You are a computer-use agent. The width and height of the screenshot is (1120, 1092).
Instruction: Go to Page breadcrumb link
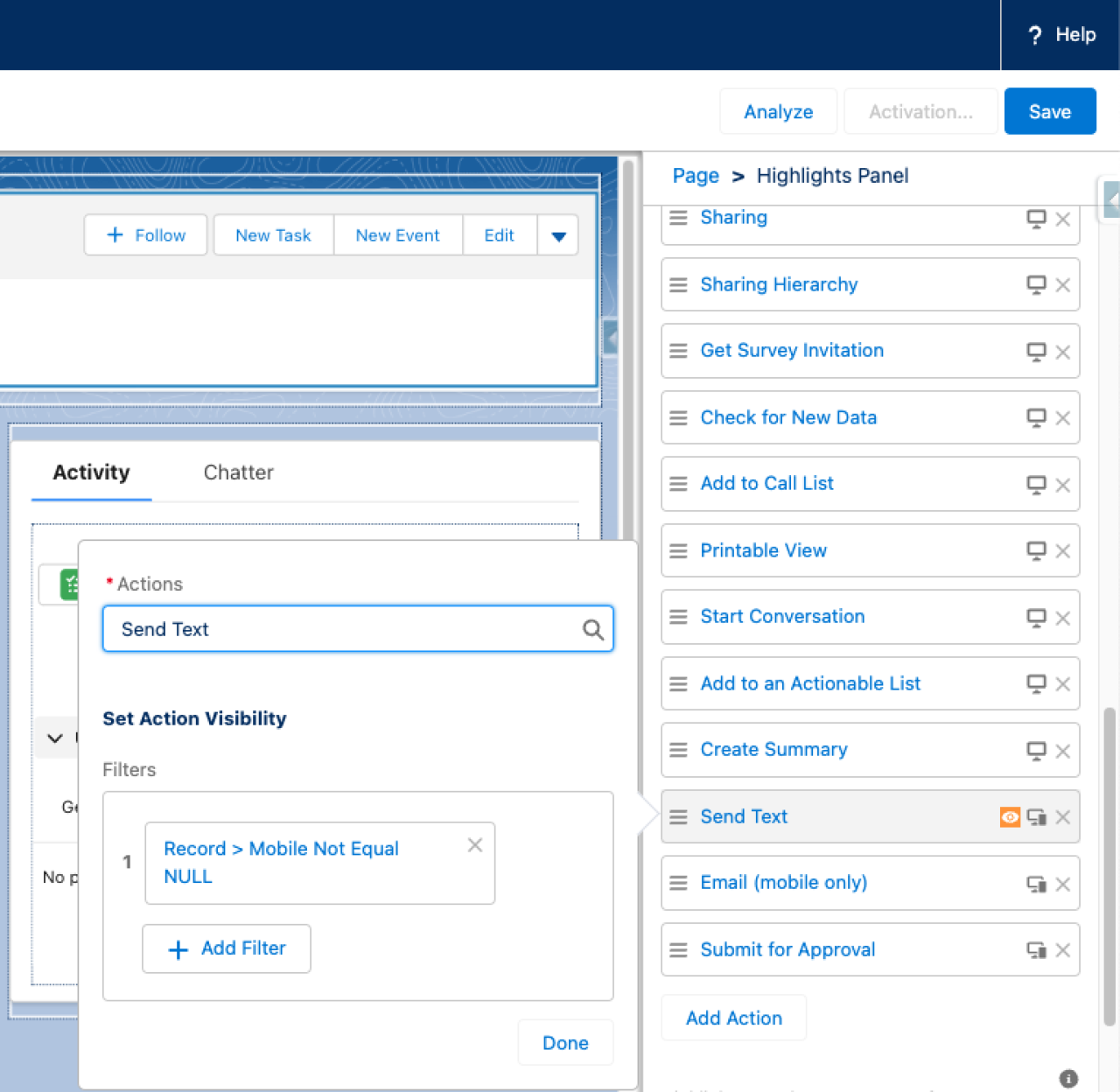pos(696,176)
